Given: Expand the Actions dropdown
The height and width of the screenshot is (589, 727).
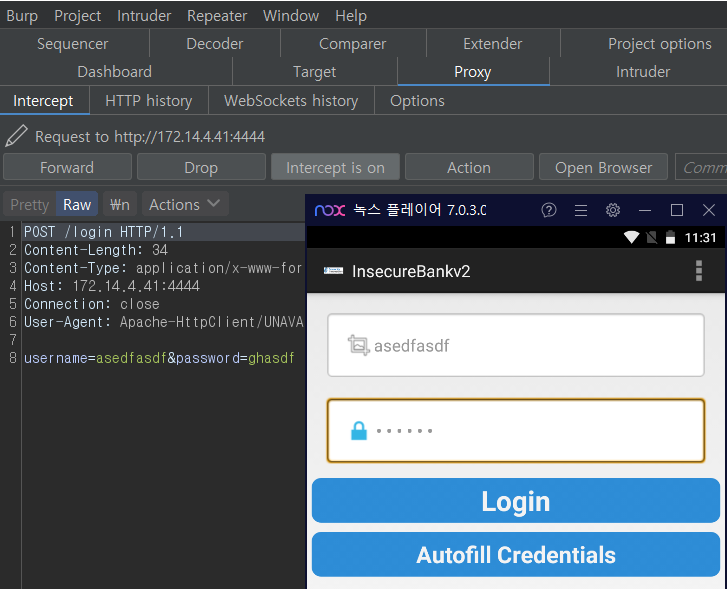Looking at the screenshot, I should click(185, 205).
